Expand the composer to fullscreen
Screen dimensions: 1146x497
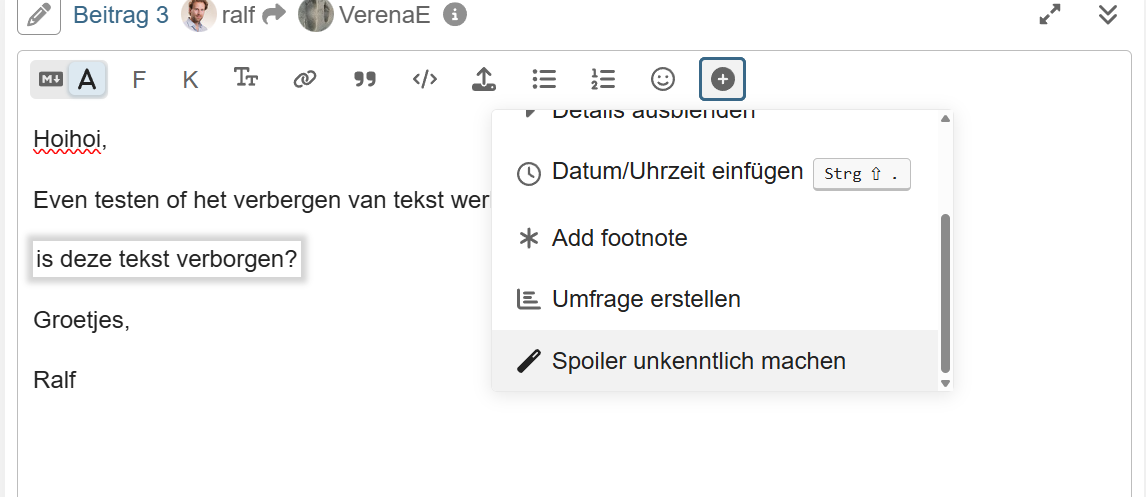tap(1050, 15)
